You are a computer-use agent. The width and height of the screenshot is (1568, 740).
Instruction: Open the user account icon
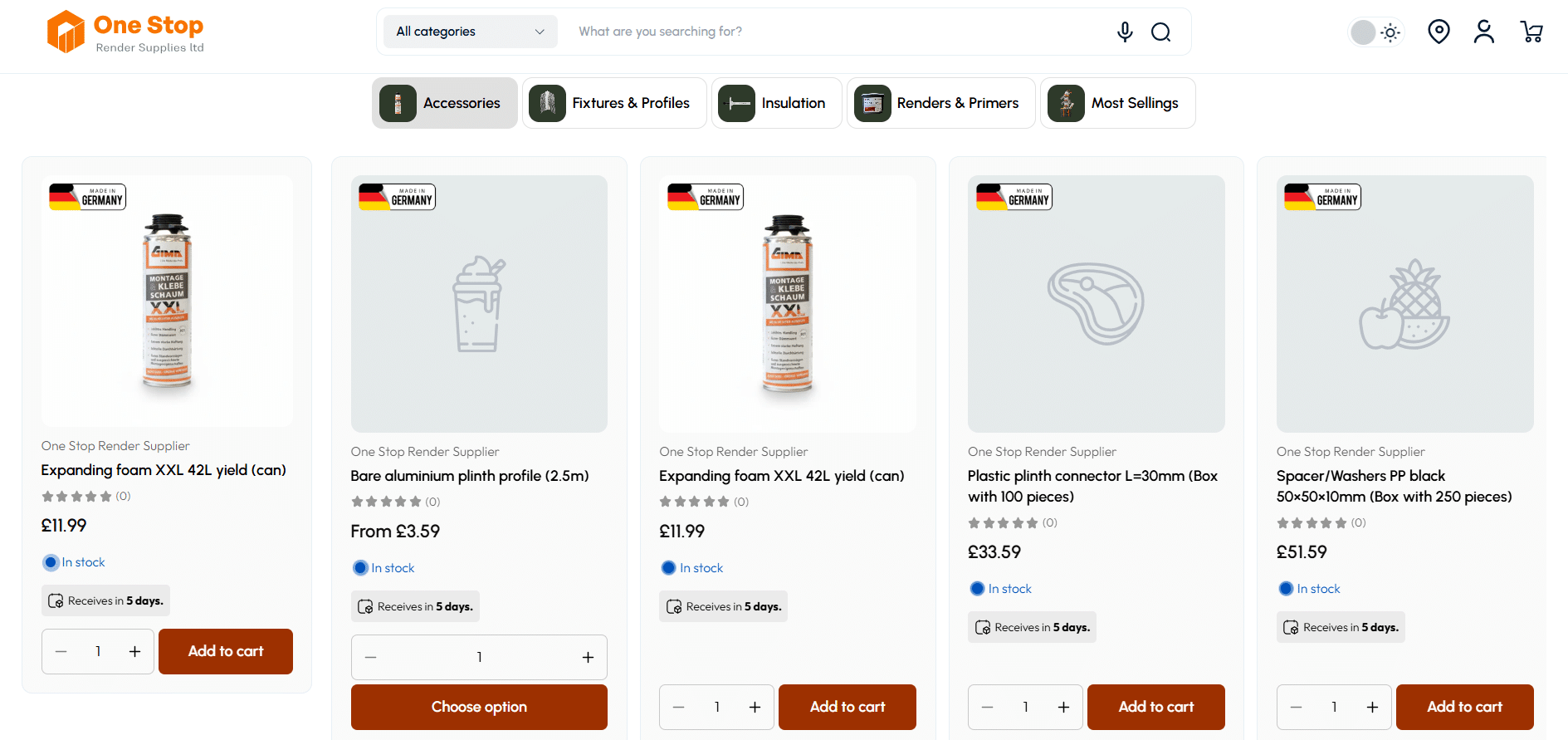tap(1484, 32)
